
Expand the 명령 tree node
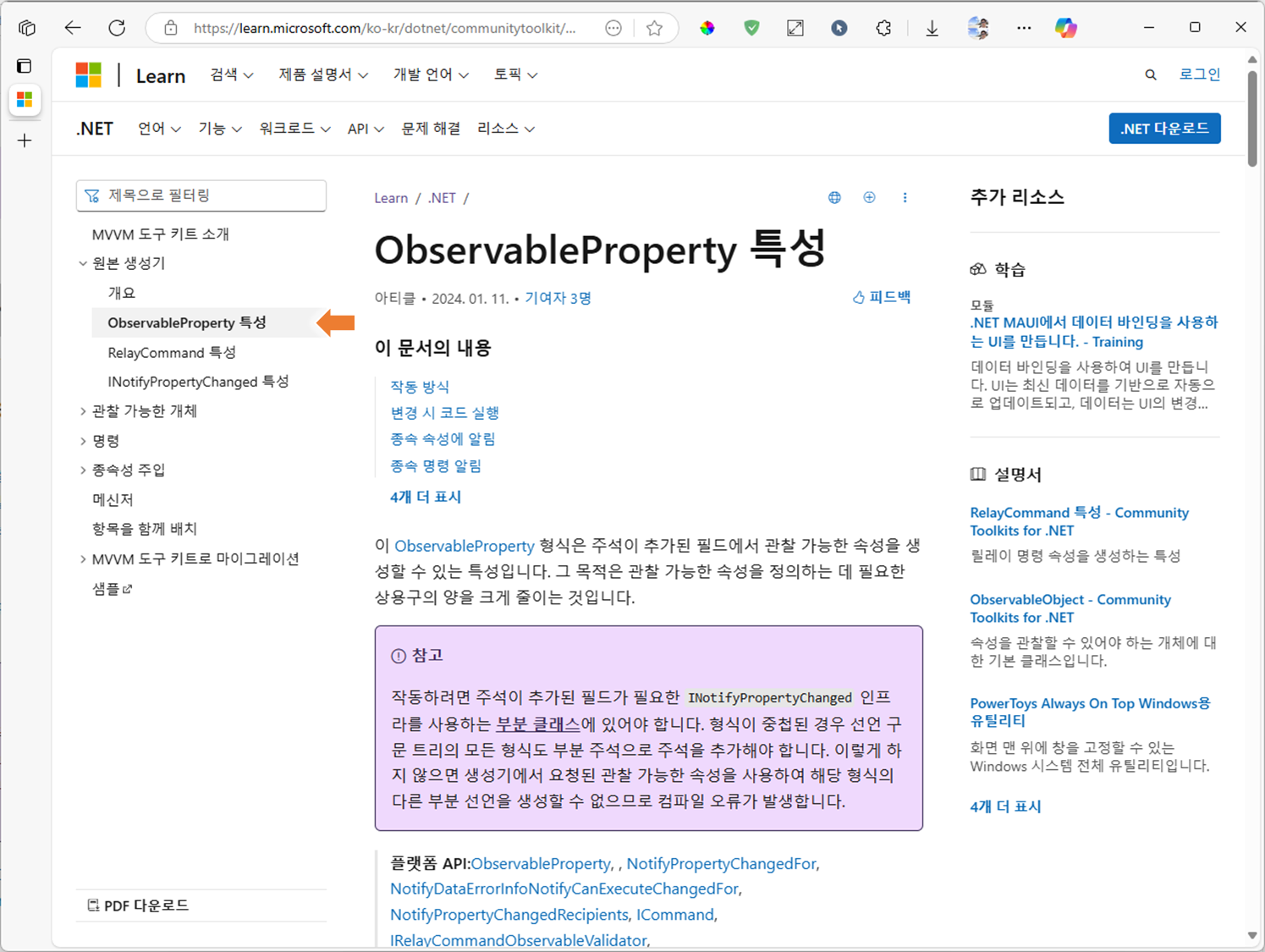(x=83, y=441)
